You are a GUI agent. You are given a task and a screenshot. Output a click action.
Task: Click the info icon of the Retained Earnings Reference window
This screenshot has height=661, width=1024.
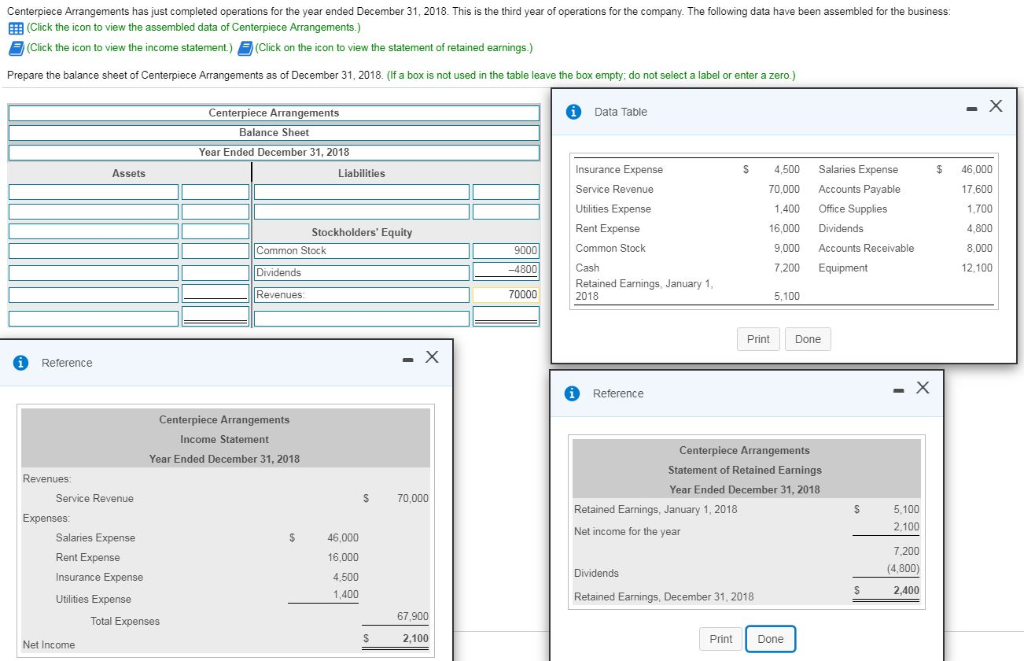(571, 393)
